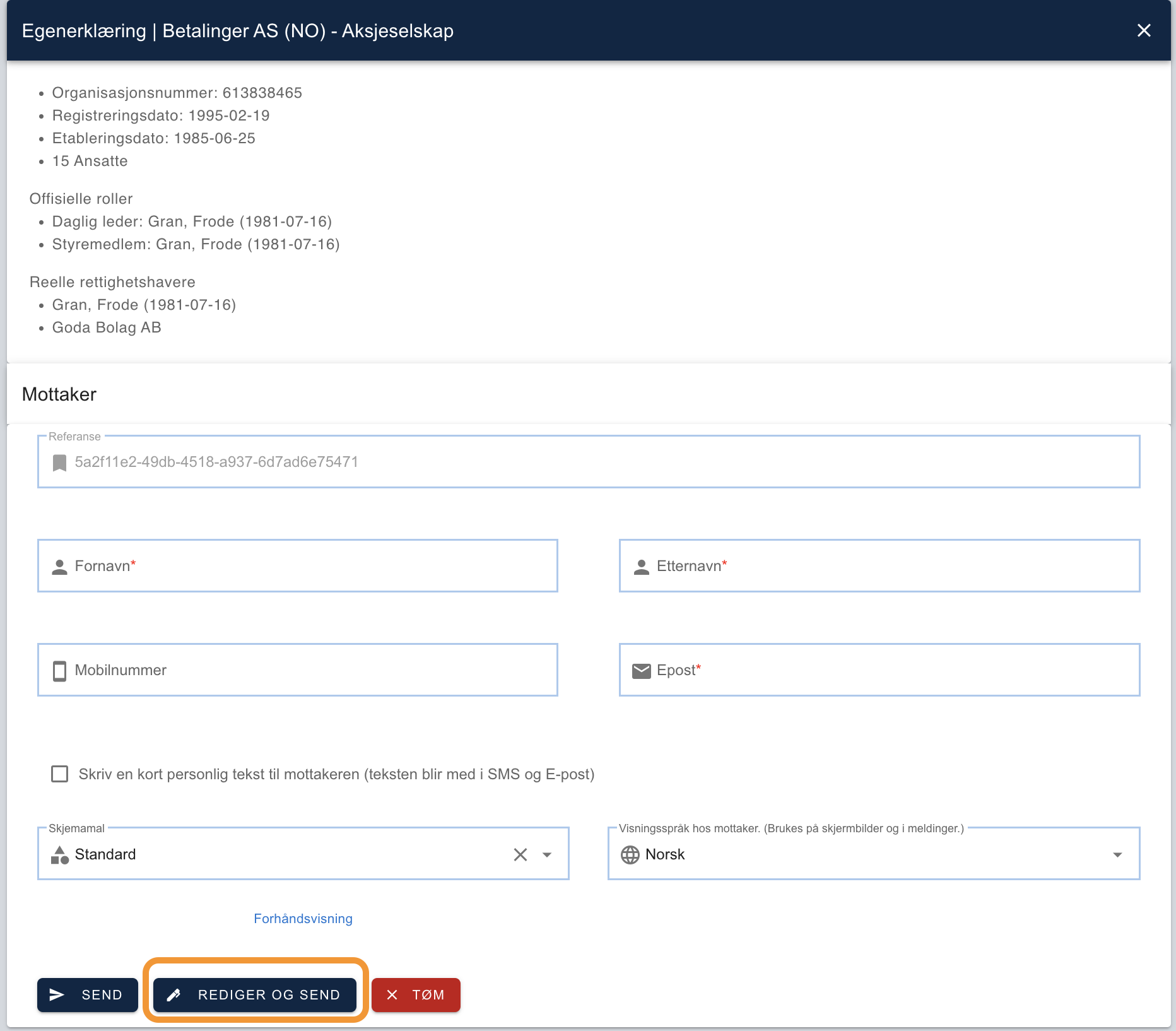The height and width of the screenshot is (1031, 1176).
Task: Click the person icon beside Fornavn
Action: point(59,567)
